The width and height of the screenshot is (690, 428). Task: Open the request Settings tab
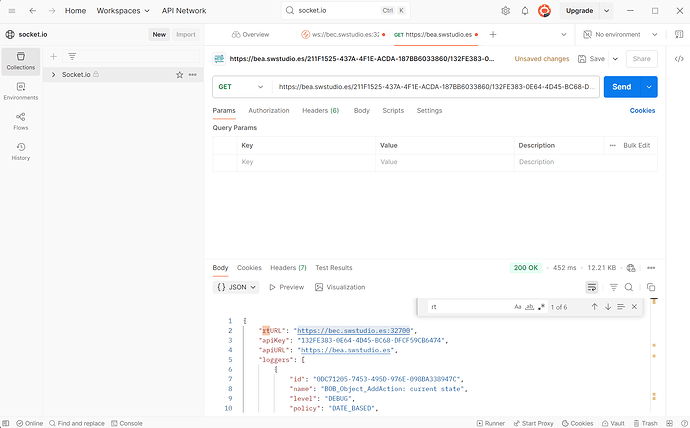(x=429, y=110)
